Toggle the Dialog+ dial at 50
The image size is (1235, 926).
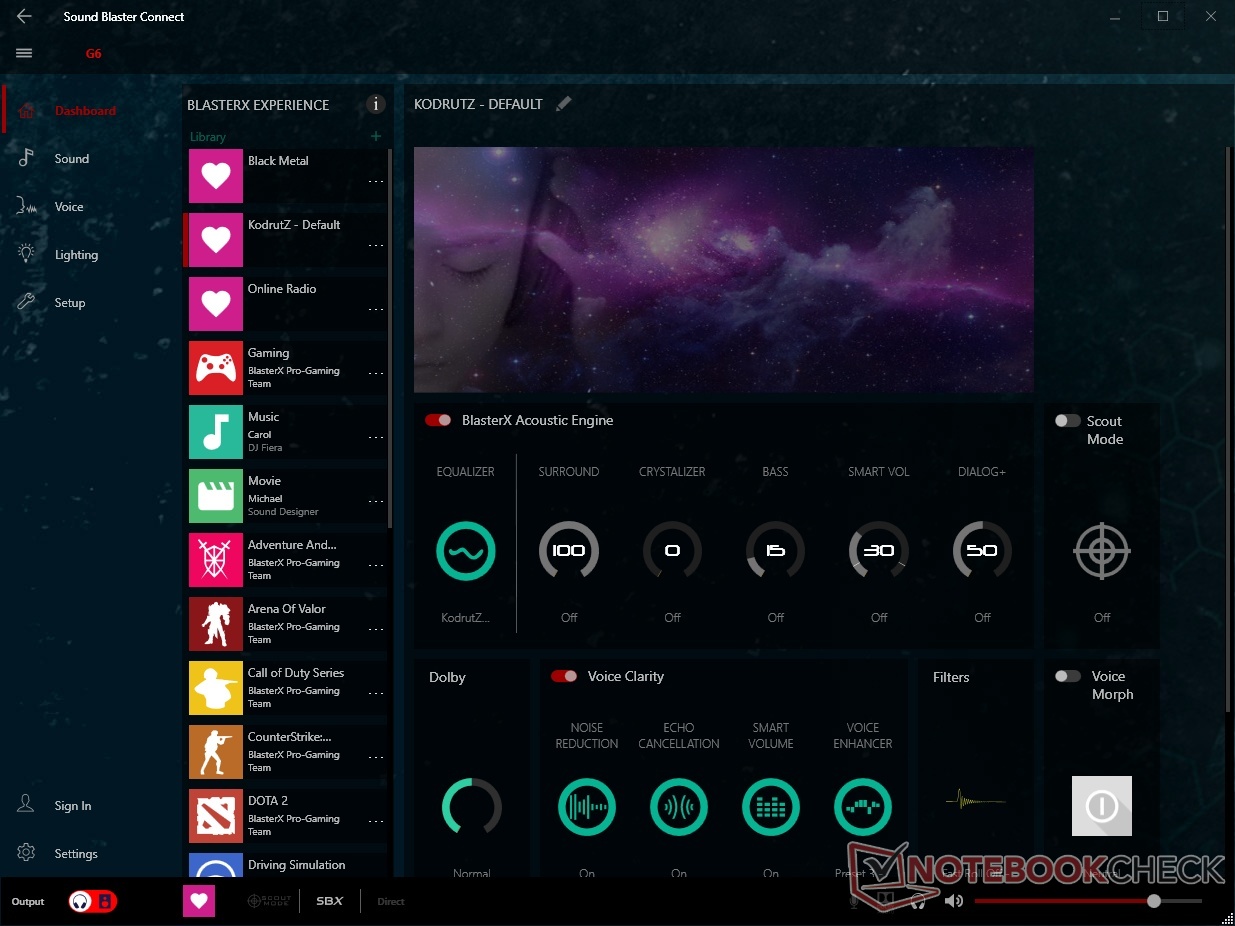(982, 551)
